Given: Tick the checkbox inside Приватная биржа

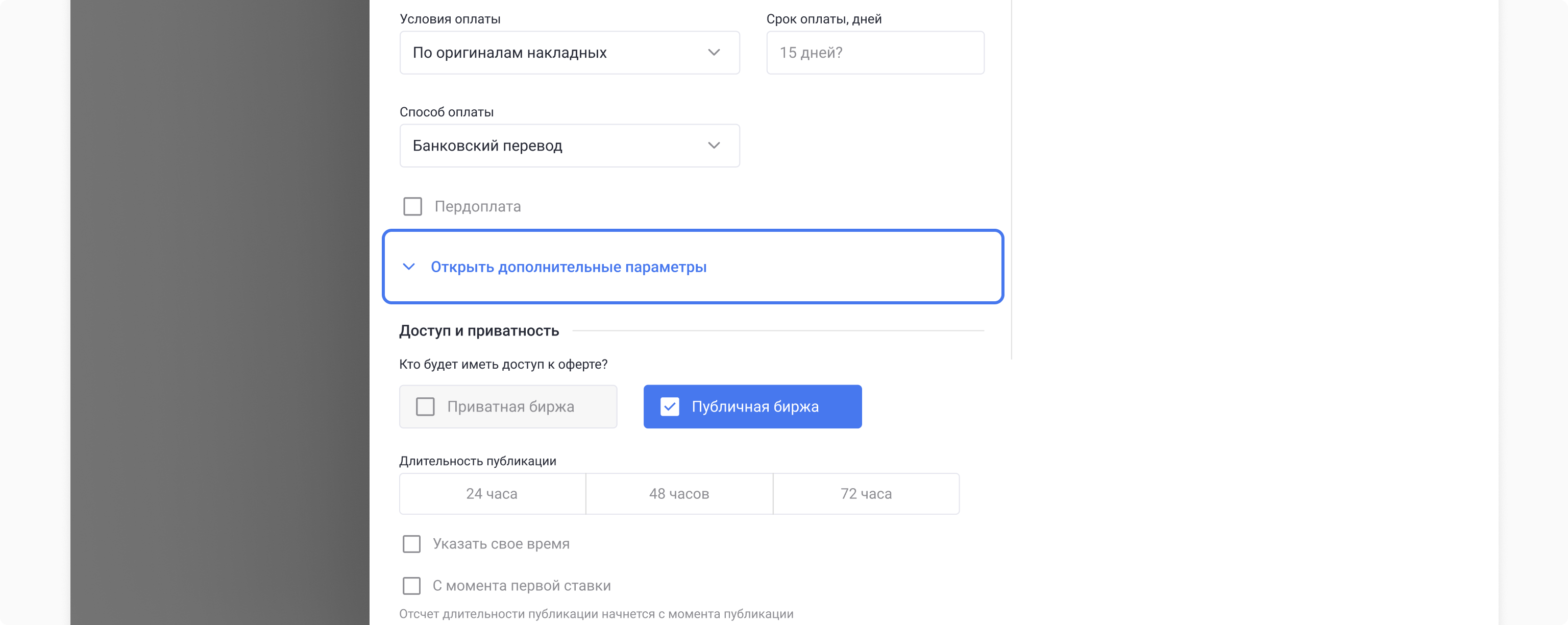Looking at the screenshot, I should (425, 406).
